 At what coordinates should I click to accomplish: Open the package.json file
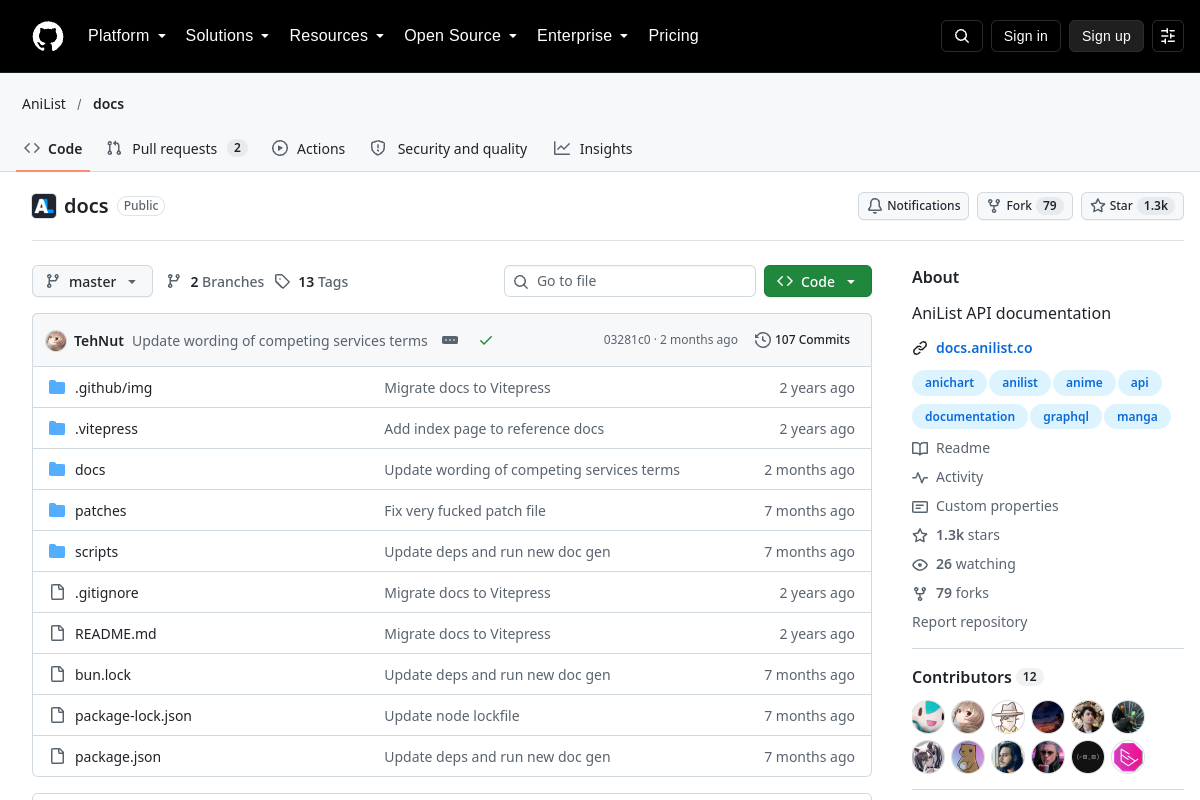[x=118, y=757]
